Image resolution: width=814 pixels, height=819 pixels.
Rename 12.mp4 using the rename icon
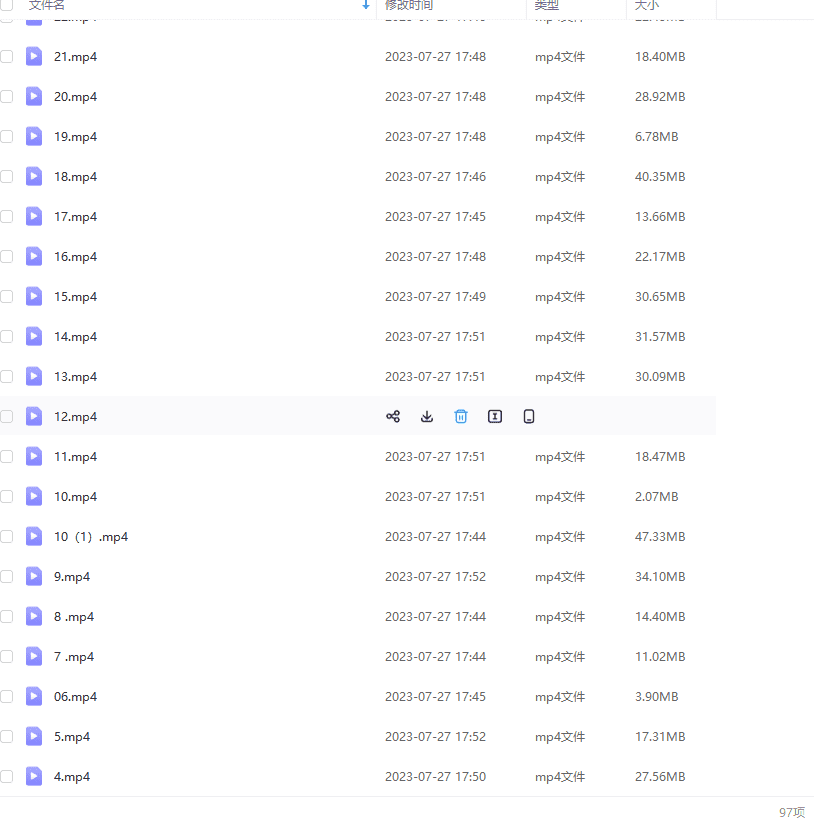click(x=495, y=417)
